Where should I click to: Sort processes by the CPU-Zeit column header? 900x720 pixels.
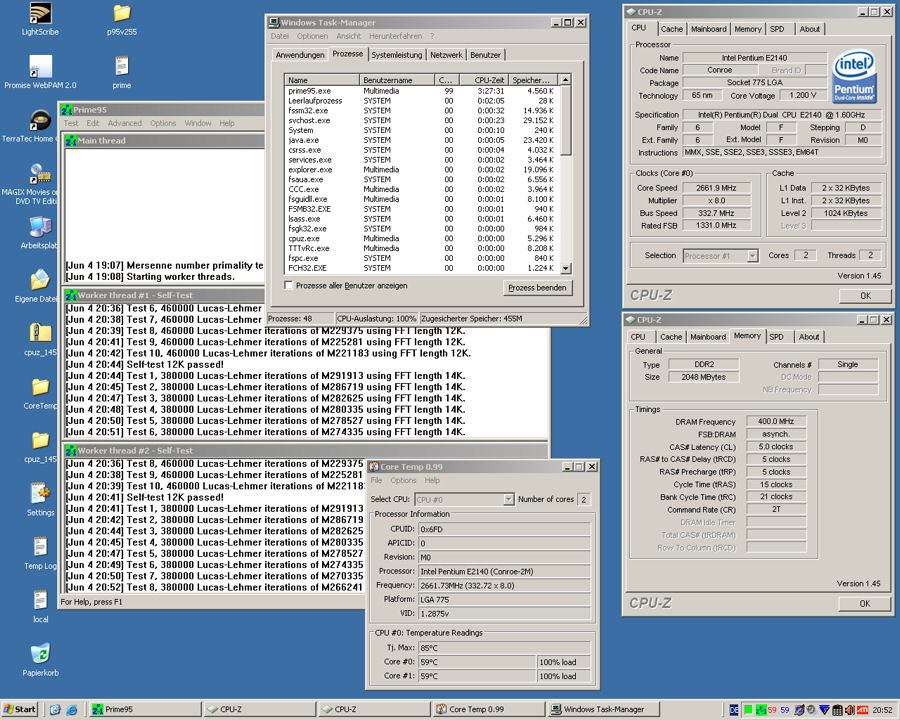483,80
